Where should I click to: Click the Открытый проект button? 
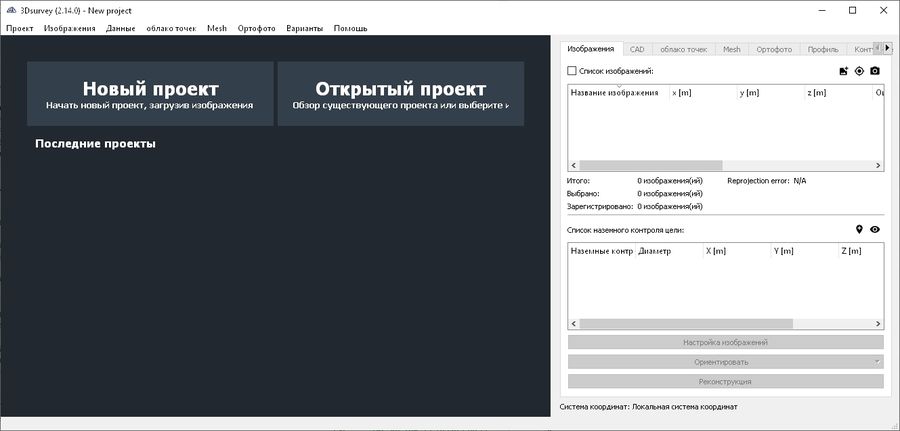coord(400,94)
